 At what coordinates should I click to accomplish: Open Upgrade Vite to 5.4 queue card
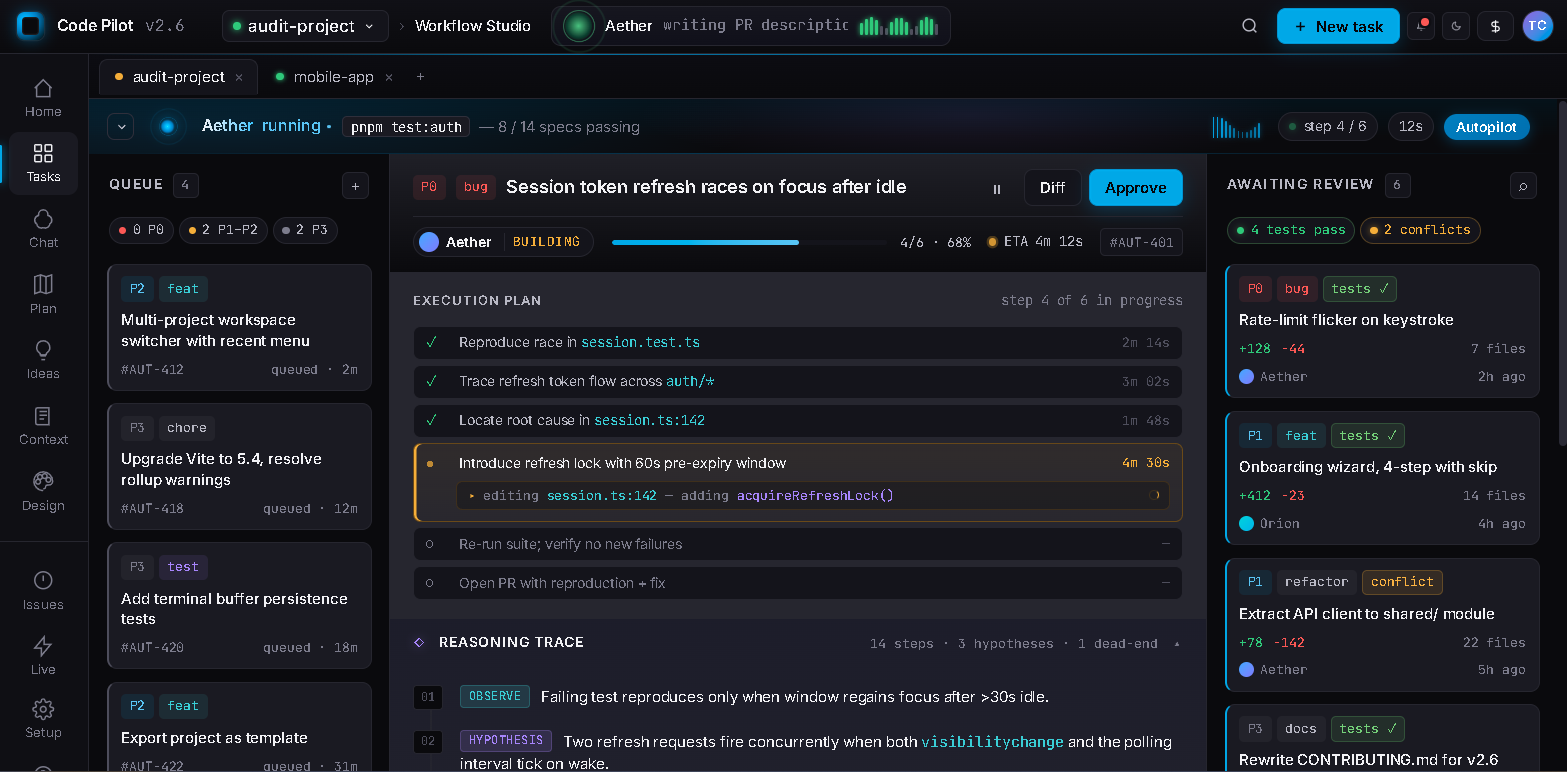pos(239,466)
